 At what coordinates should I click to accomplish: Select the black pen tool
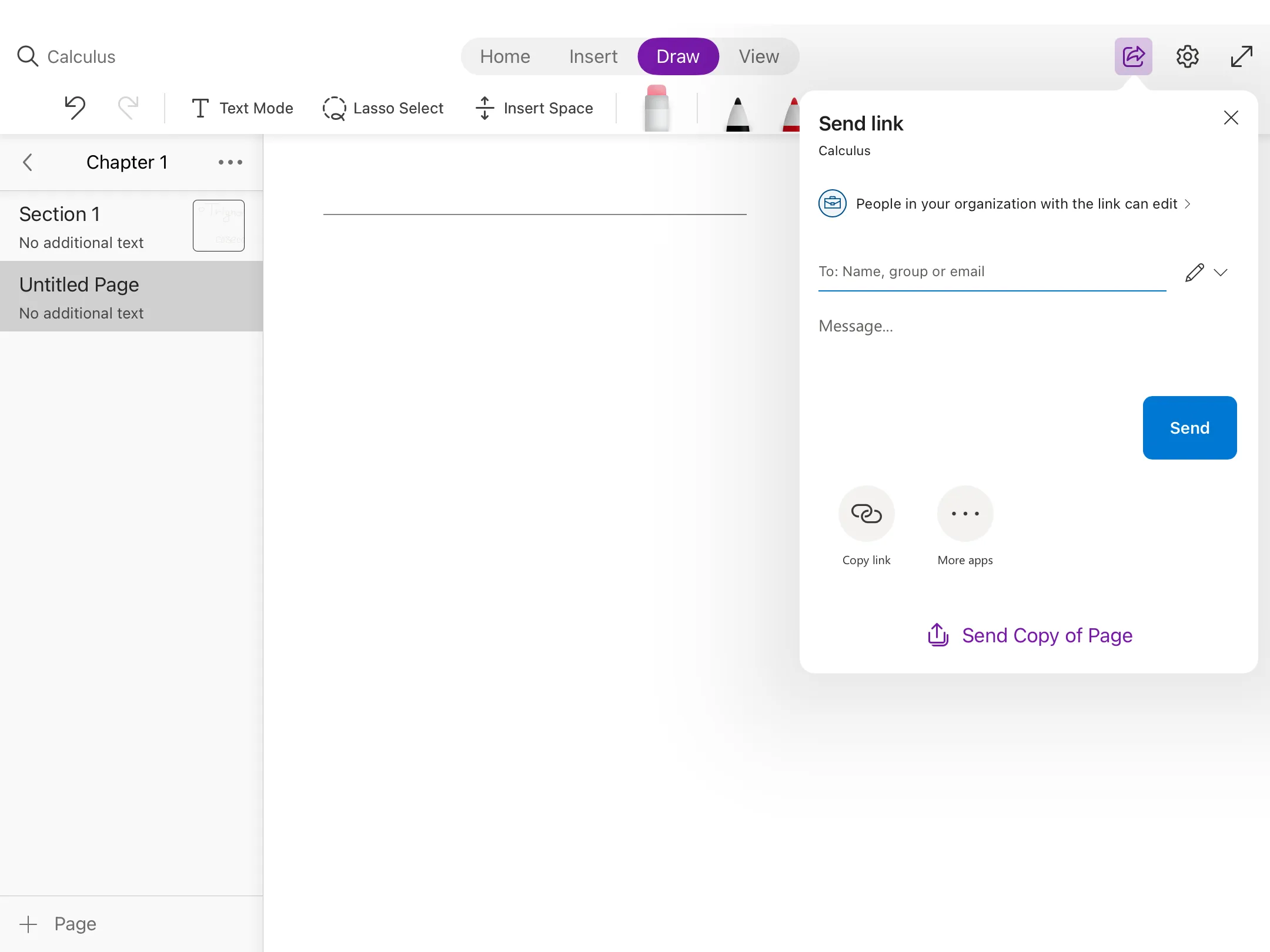pos(737,113)
